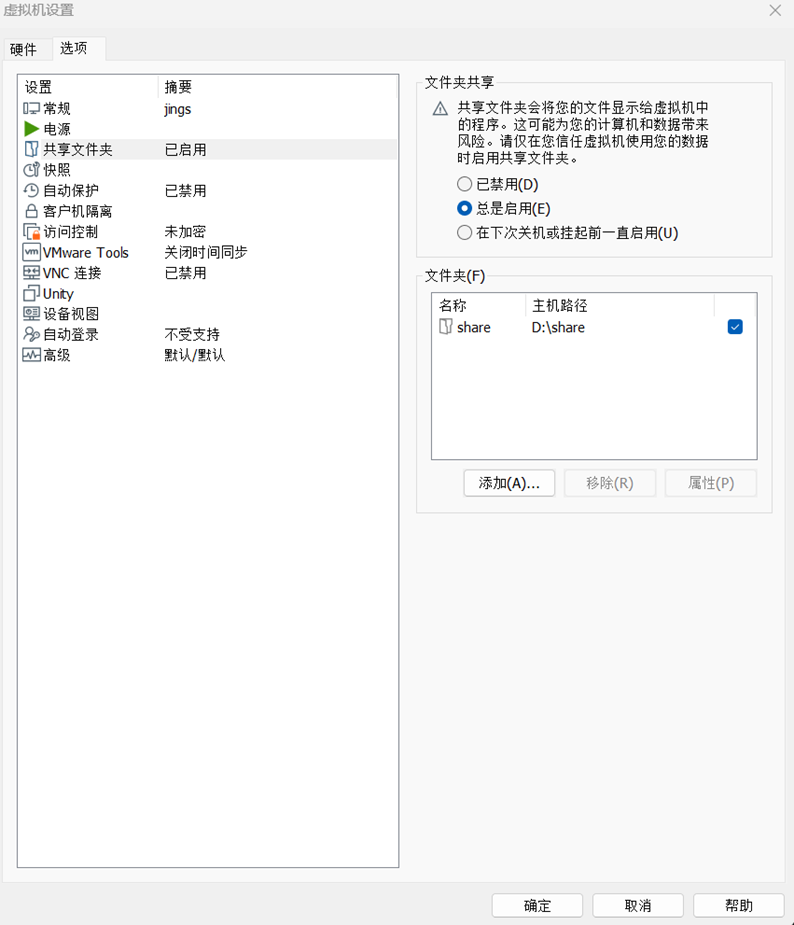Select the 客户机隔离 lock icon
Screen dimensions: 794x925
tap(31, 211)
